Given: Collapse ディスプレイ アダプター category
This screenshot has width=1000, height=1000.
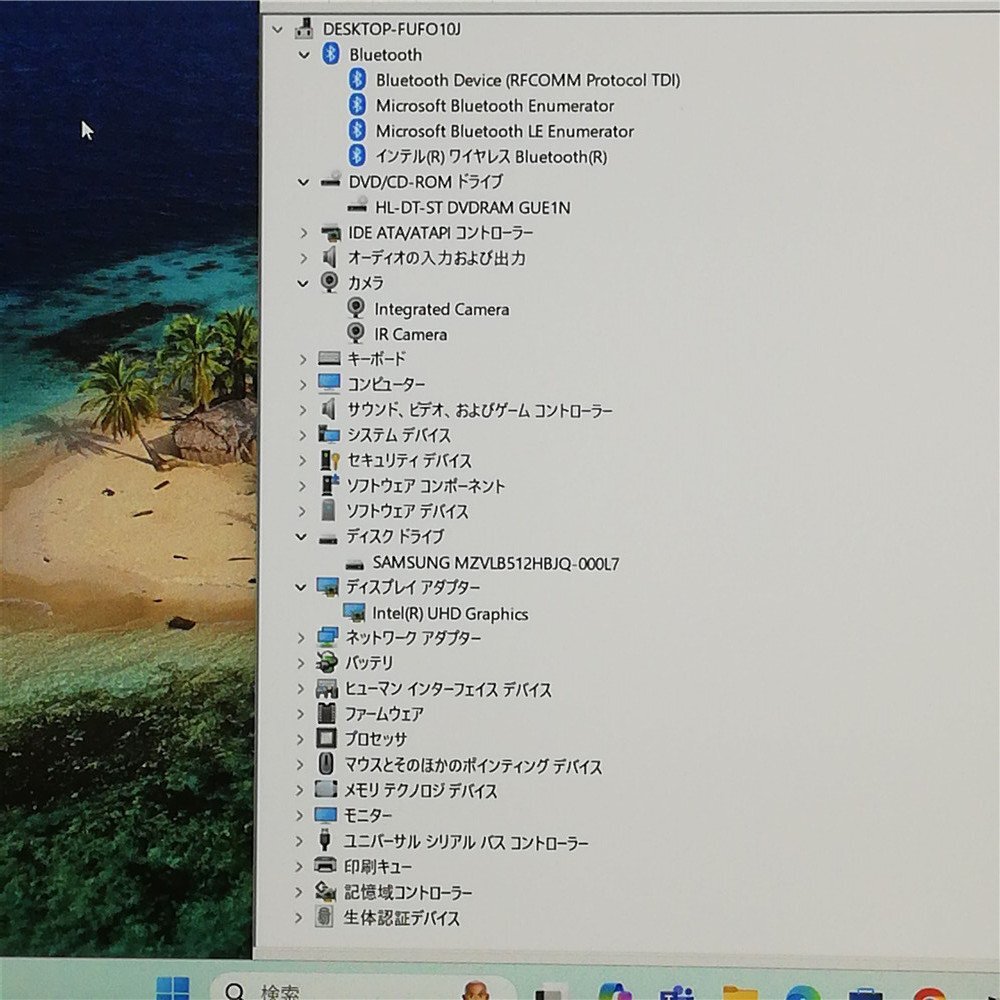Looking at the screenshot, I should (x=301, y=587).
